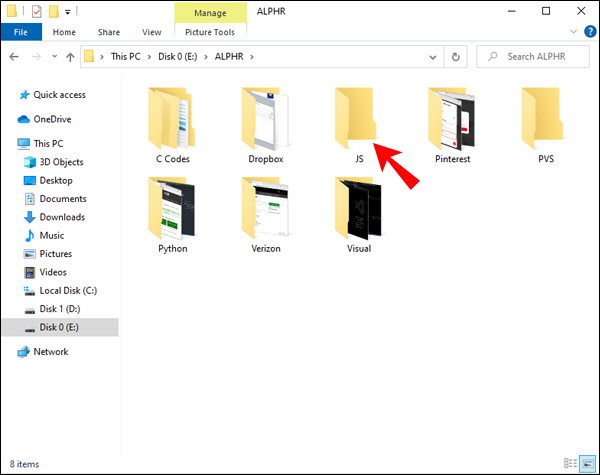600x475 pixels.
Task: Select the JS folder icon
Action: tap(356, 118)
